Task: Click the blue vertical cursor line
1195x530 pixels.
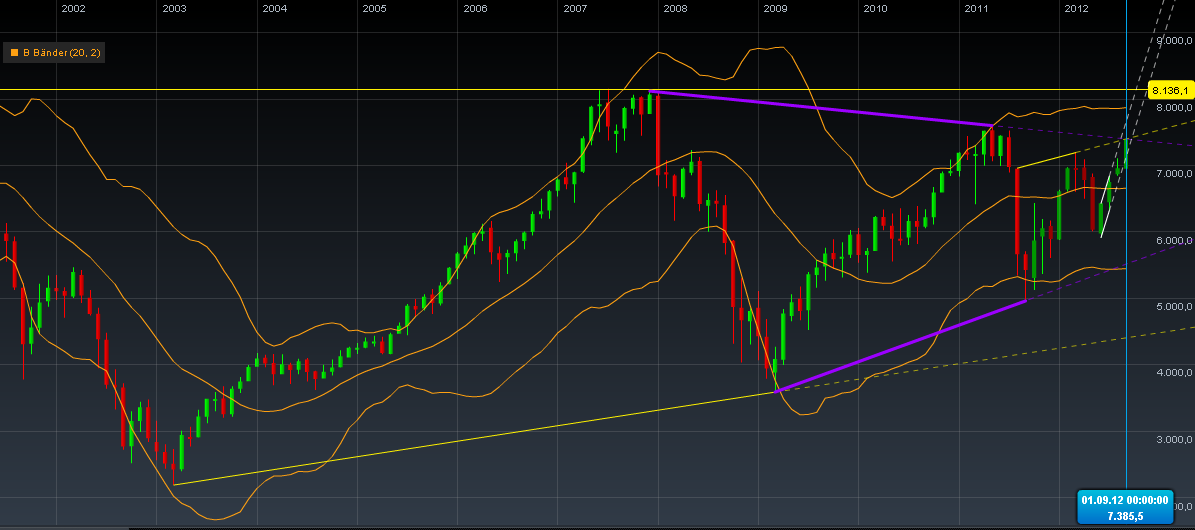Action: (1126, 300)
